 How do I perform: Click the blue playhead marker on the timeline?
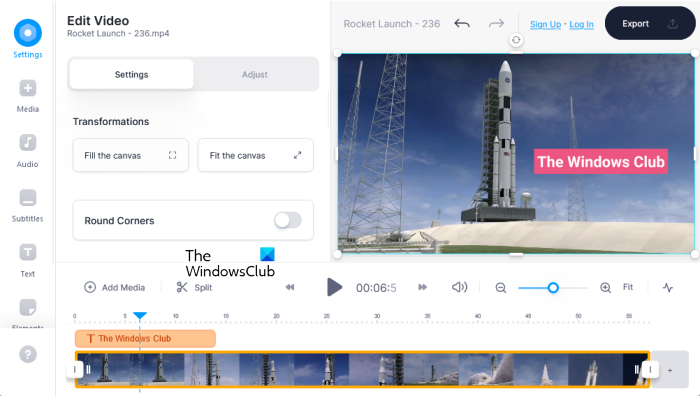140,317
